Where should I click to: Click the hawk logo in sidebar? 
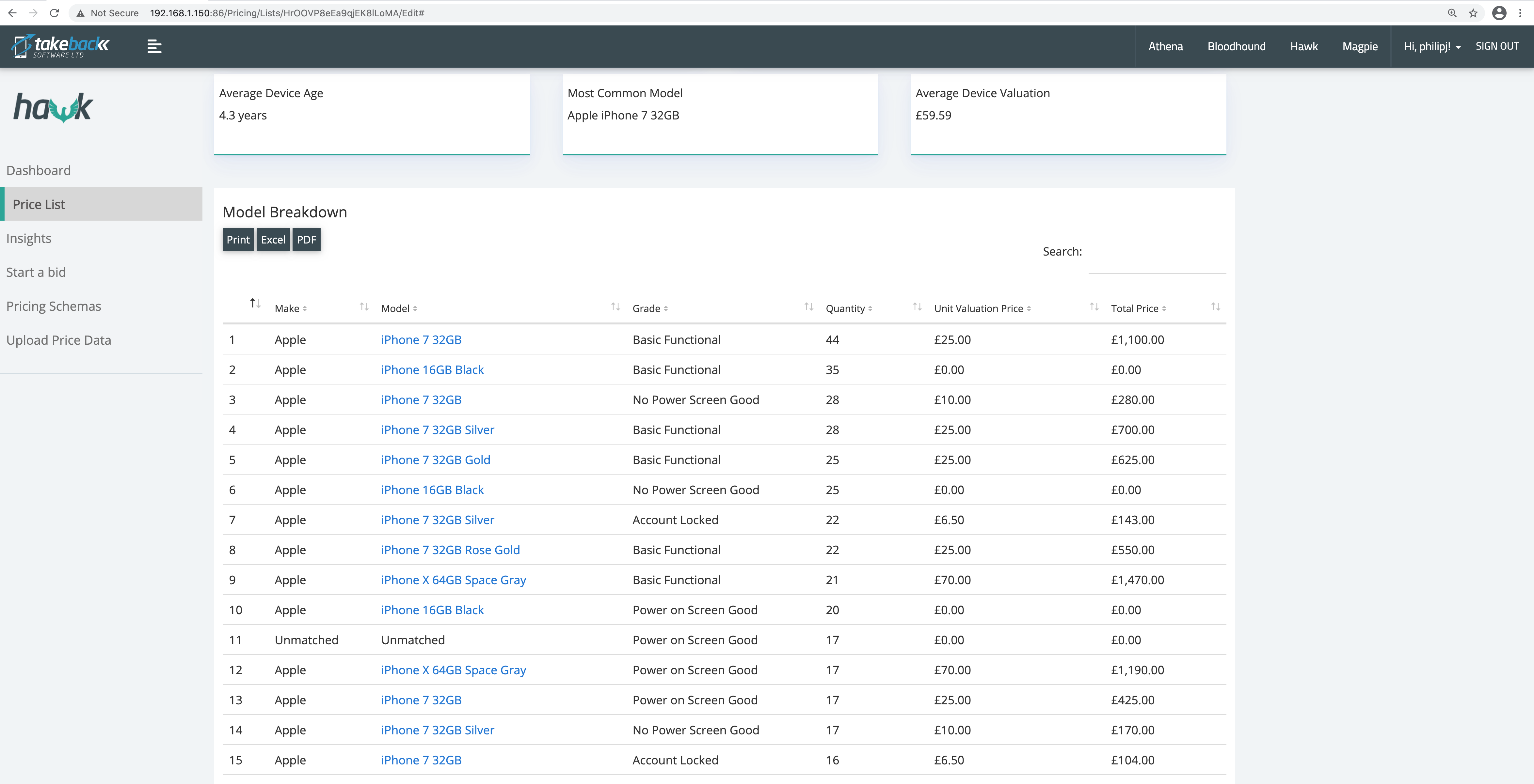click(x=53, y=107)
